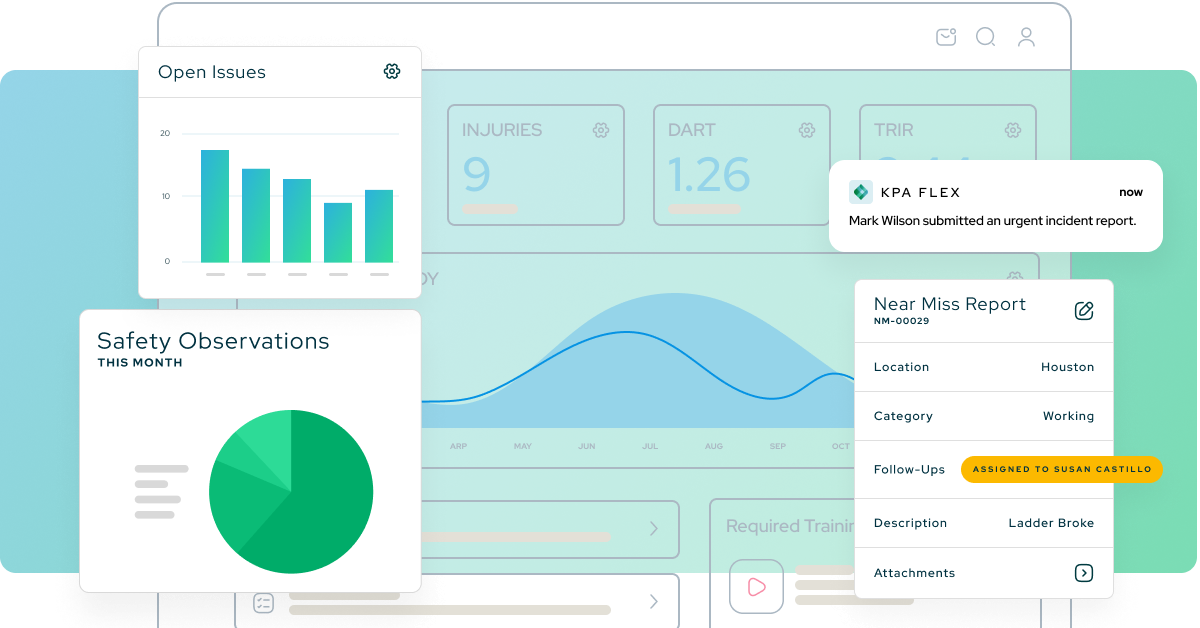The width and height of the screenshot is (1200, 628).
Task: Open the Open Issues settings gear
Action: point(392,71)
